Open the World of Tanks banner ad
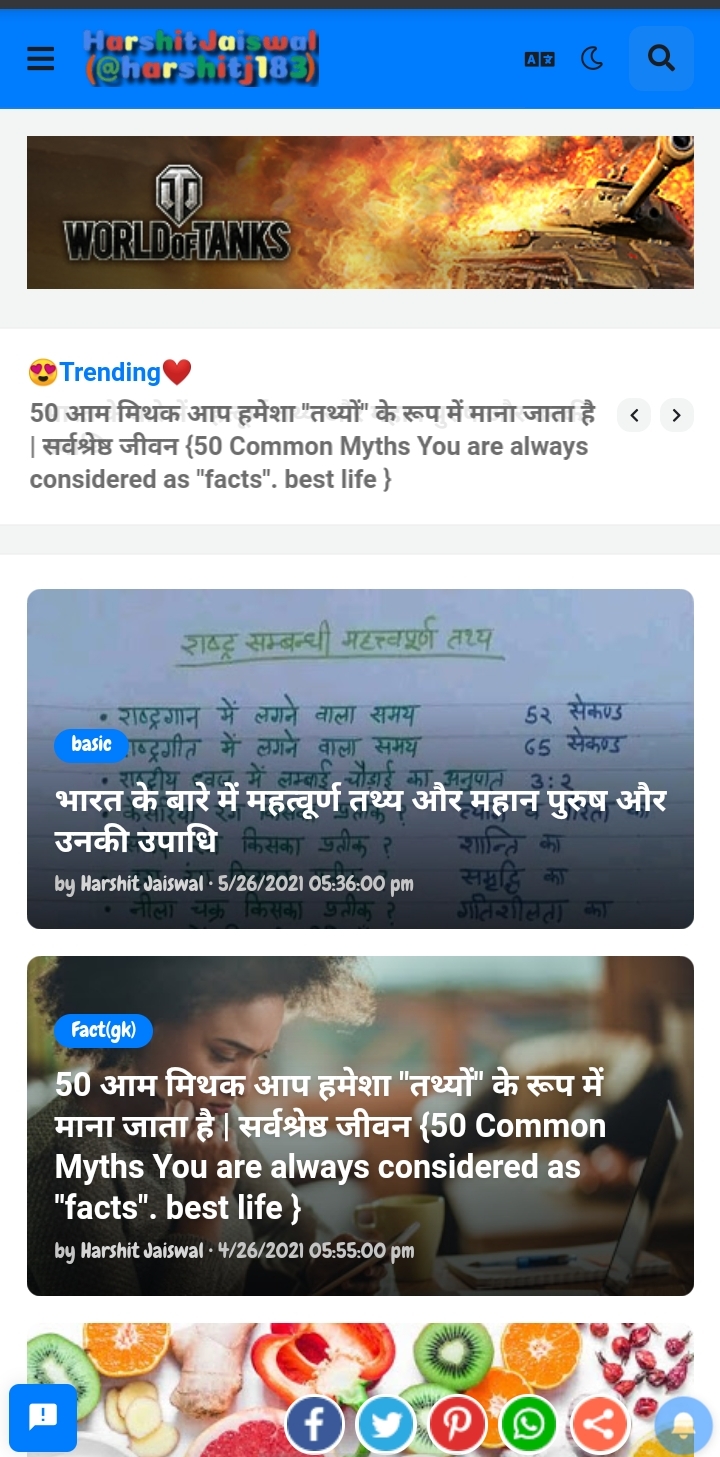Image resolution: width=720 pixels, height=1457 pixels. pyautogui.click(x=360, y=212)
